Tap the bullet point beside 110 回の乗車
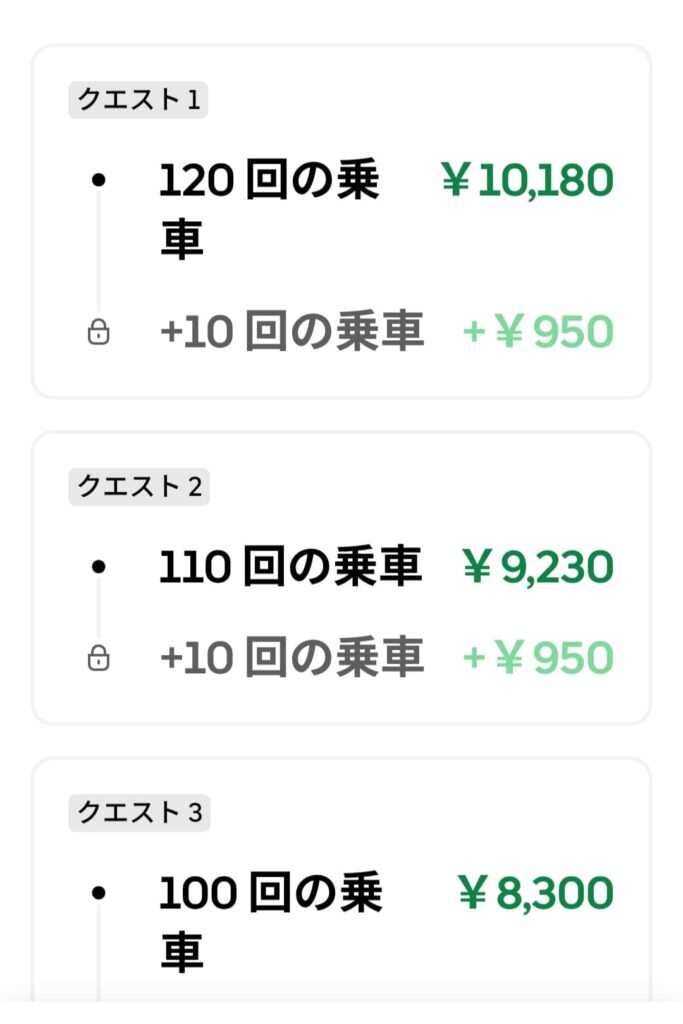This screenshot has width=683, height=1024. point(98,565)
